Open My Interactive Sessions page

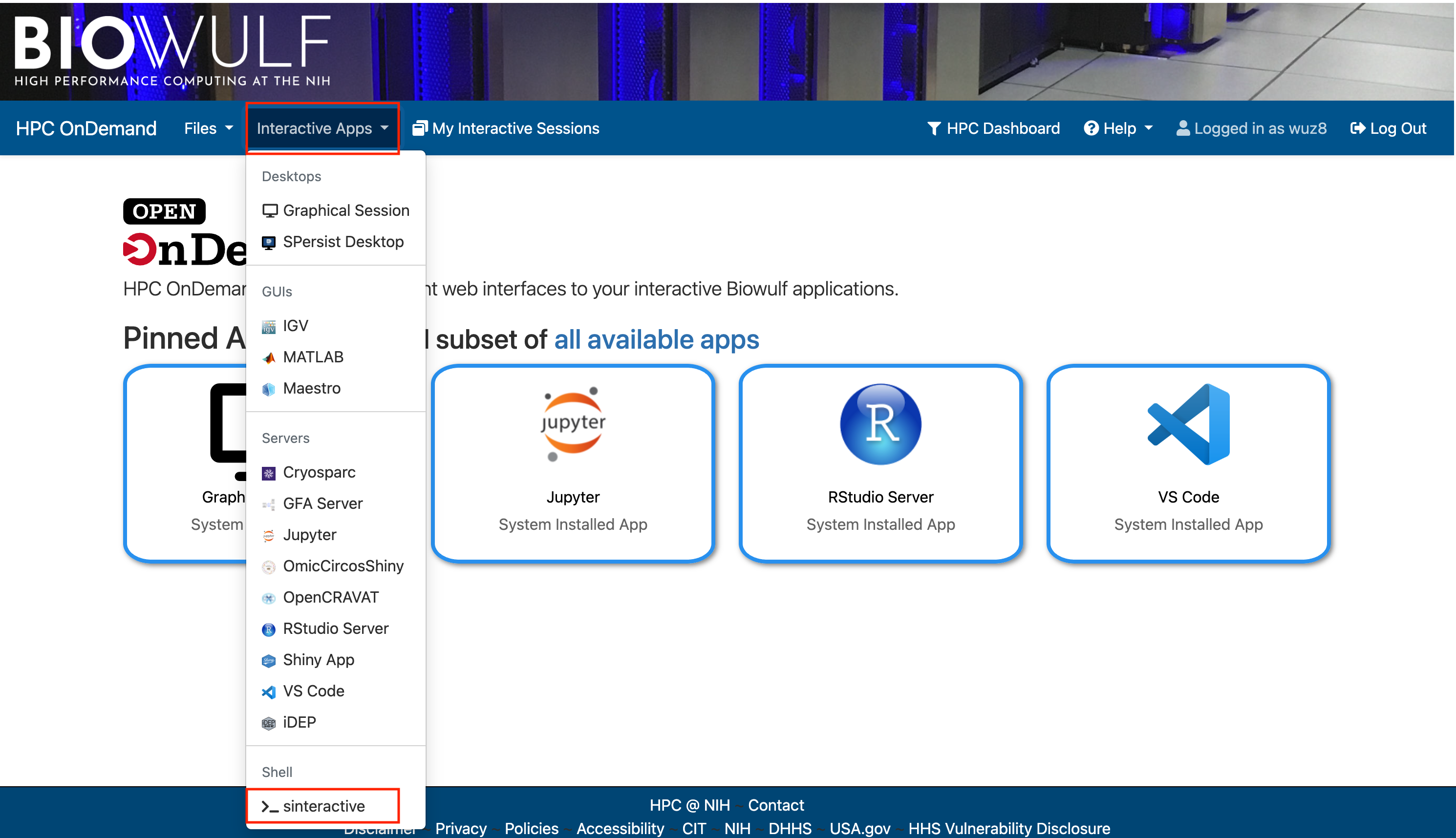tap(506, 128)
